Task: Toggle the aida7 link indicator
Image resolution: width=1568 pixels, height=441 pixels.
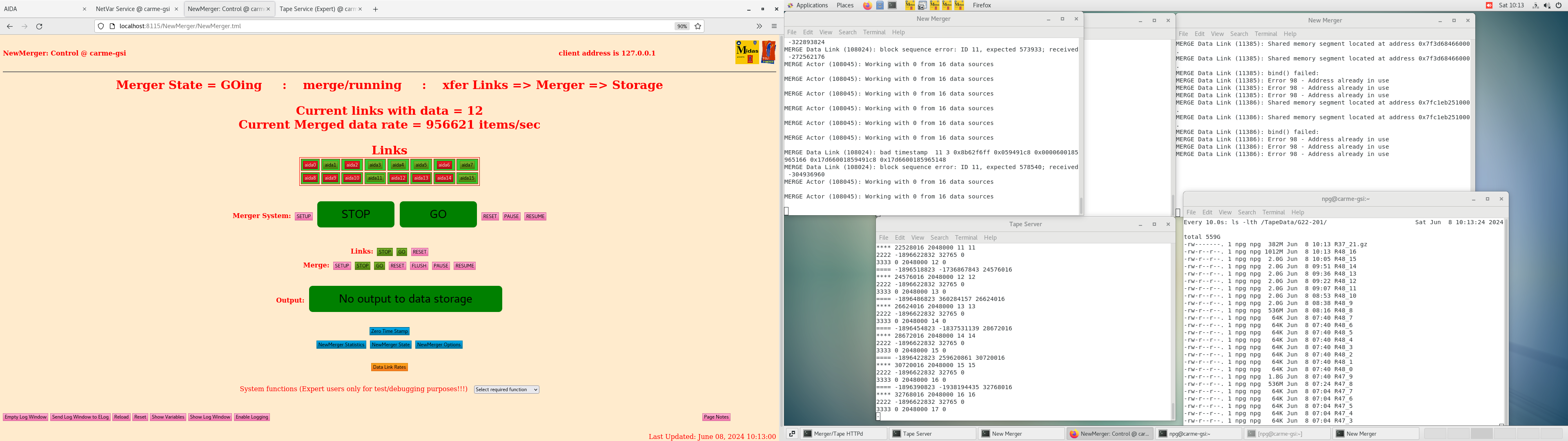Action: click(467, 165)
